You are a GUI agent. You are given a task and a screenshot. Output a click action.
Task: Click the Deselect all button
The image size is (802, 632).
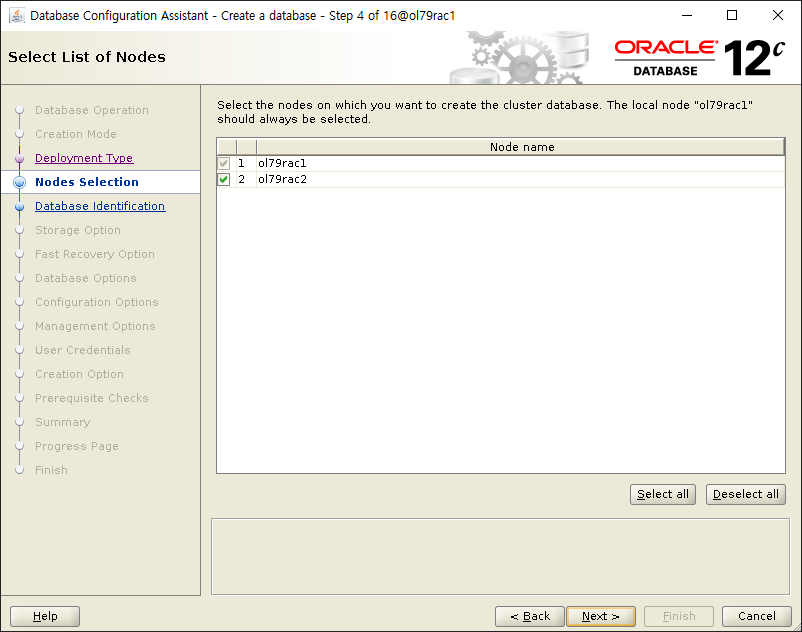745,494
